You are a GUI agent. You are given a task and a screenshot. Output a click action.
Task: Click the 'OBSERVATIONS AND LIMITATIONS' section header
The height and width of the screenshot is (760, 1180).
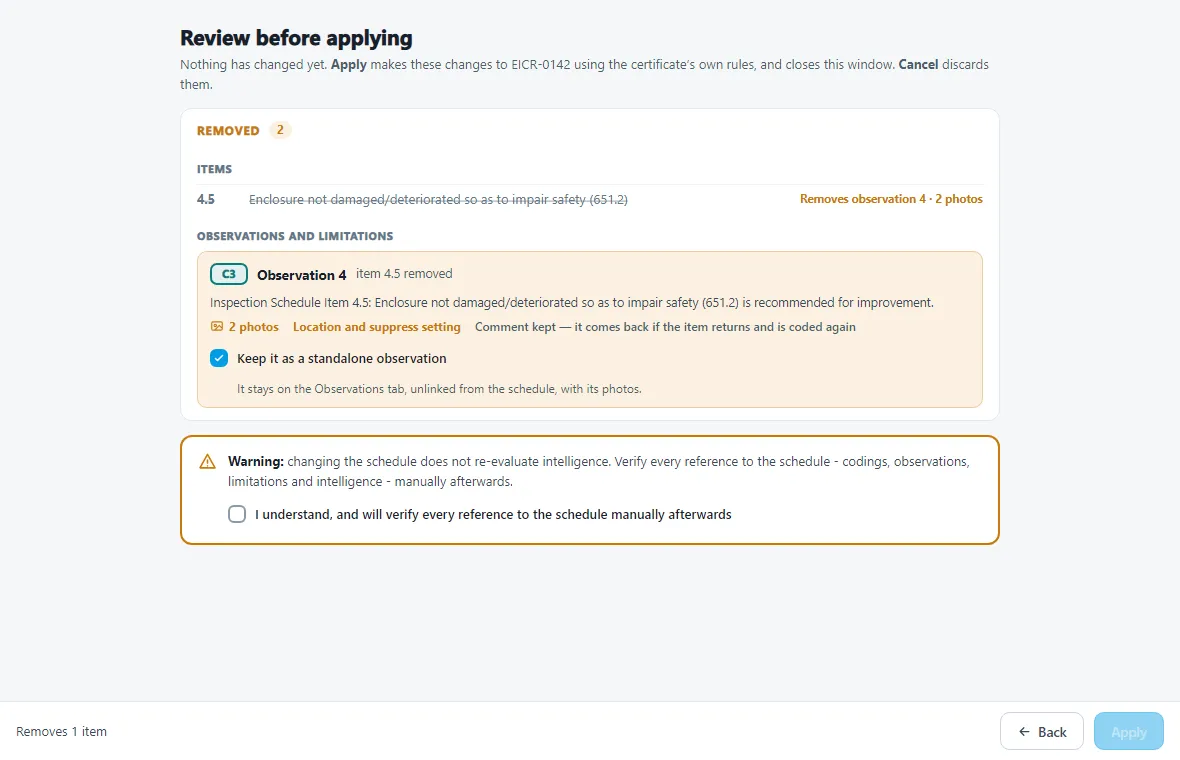(x=295, y=236)
